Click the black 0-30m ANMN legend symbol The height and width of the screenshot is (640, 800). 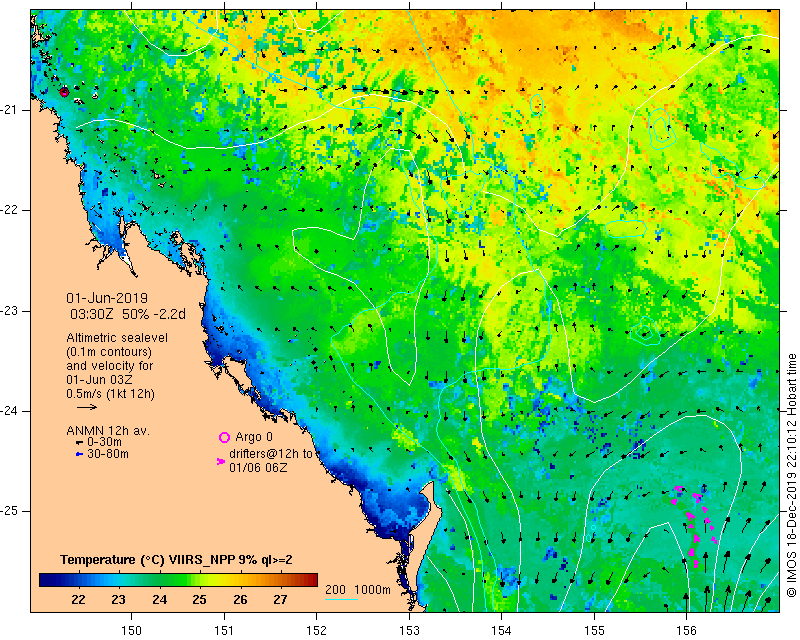(79, 442)
